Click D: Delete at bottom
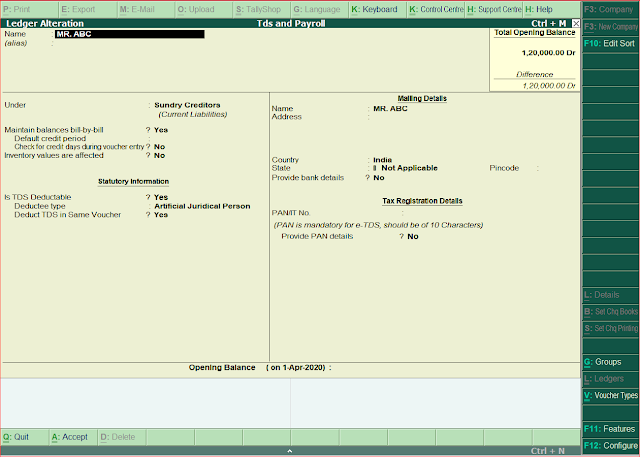Viewport: 640px width, 457px height. (x=121, y=437)
